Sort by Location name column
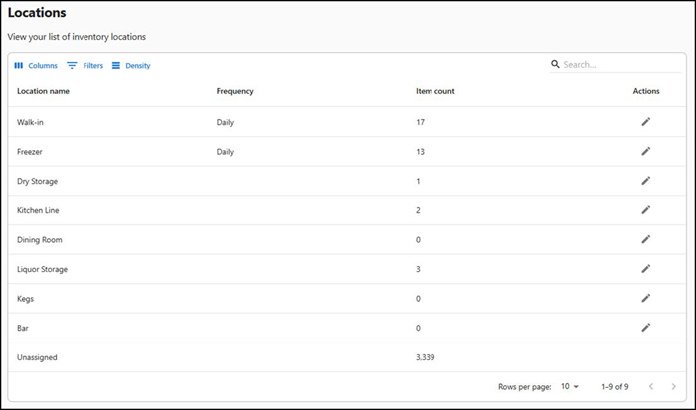This screenshot has width=696, height=410. coord(43,91)
